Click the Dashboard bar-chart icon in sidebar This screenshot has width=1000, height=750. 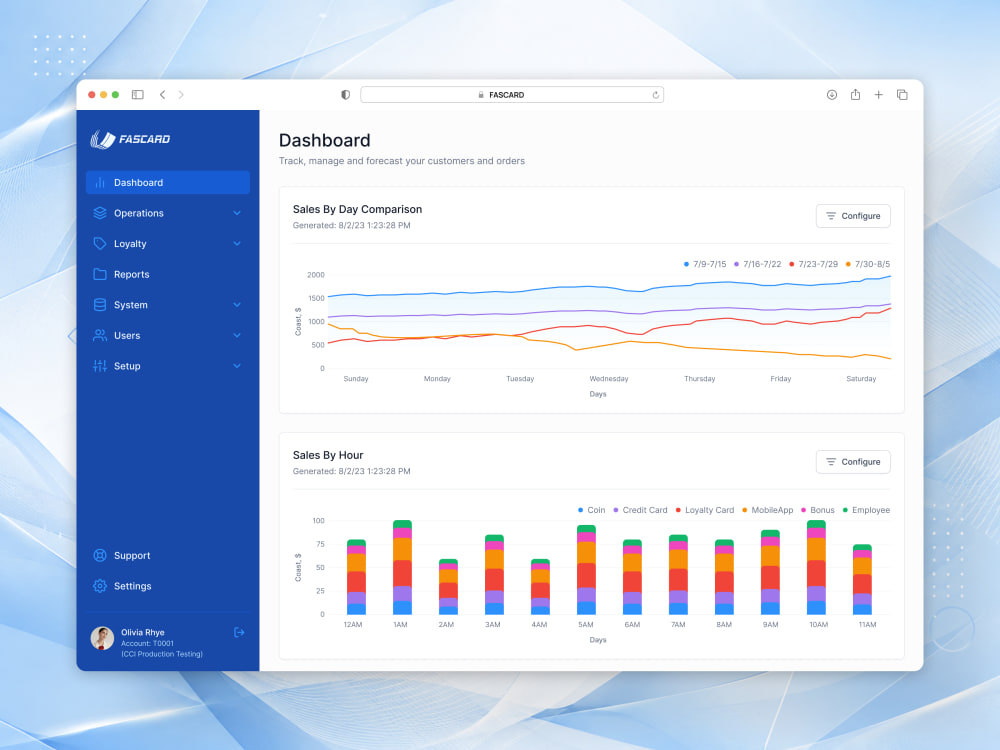pyautogui.click(x=100, y=182)
